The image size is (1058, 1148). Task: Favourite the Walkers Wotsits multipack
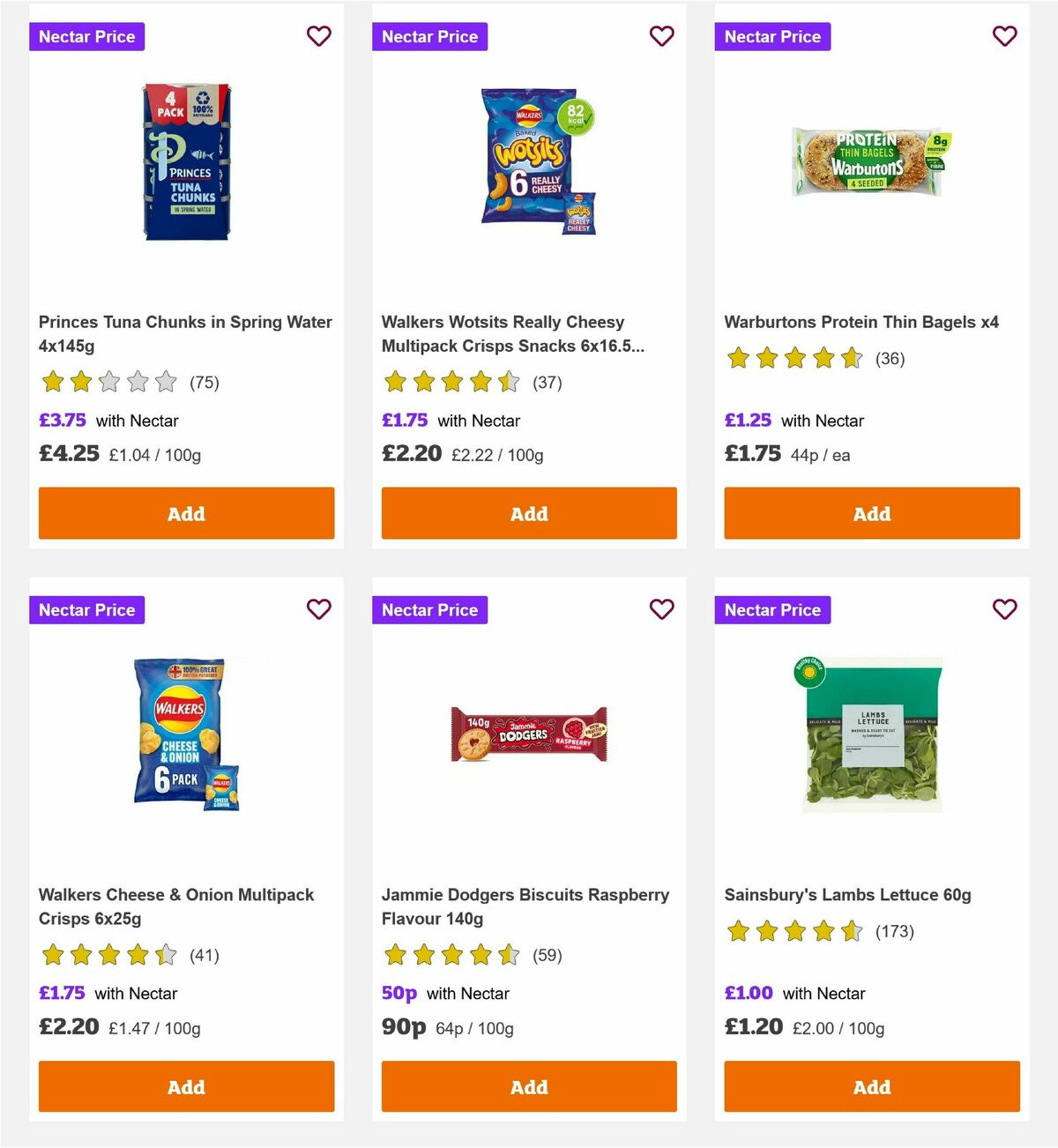coord(661,36)
